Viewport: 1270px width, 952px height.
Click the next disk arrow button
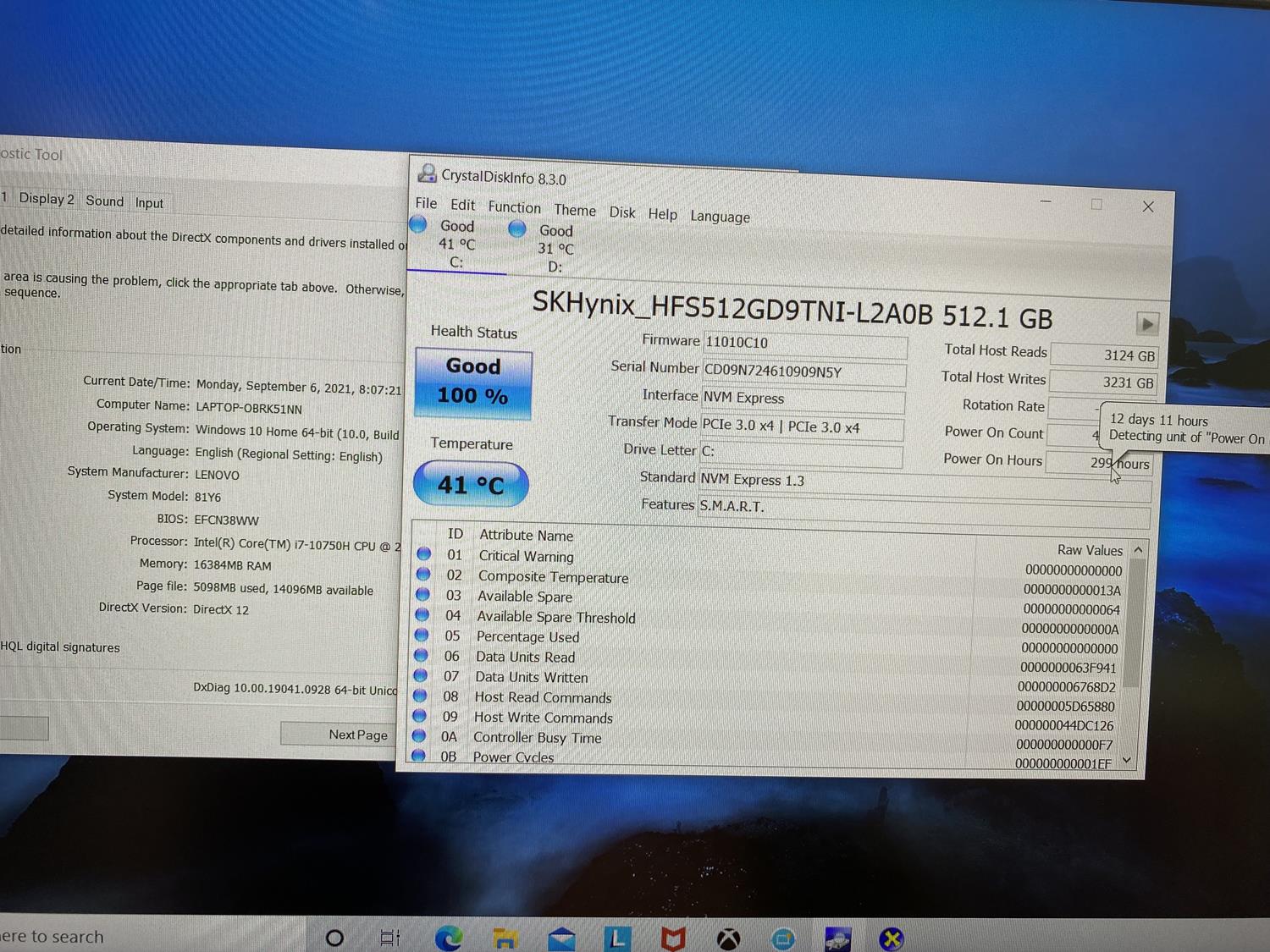(1147, 324)
